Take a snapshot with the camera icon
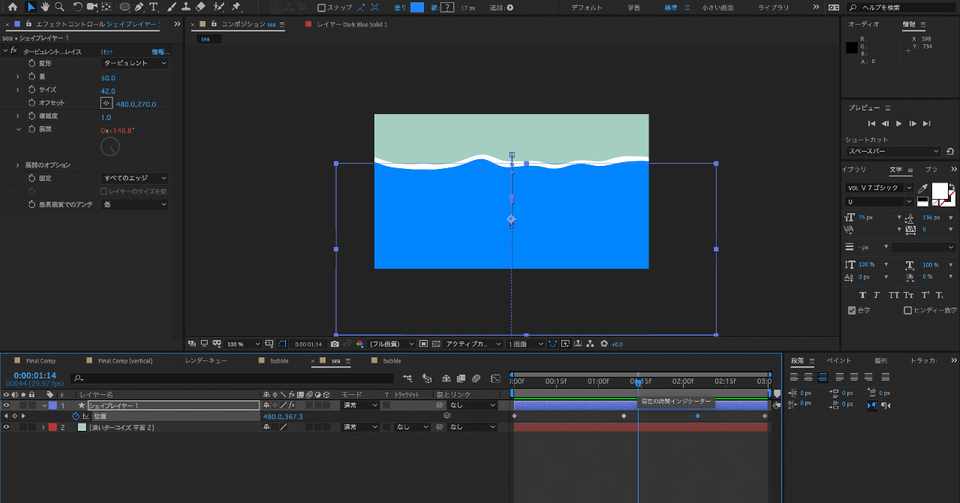This screenshot has width=960, height=503. (x=334, y=344)
